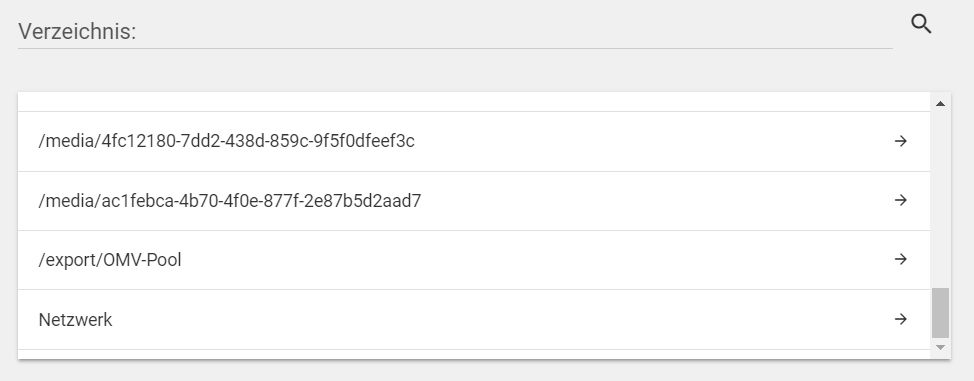Click the partially visible row below Netzwerk
The width and height of the screenshot is (974, 381).
(x=474, y=354)
